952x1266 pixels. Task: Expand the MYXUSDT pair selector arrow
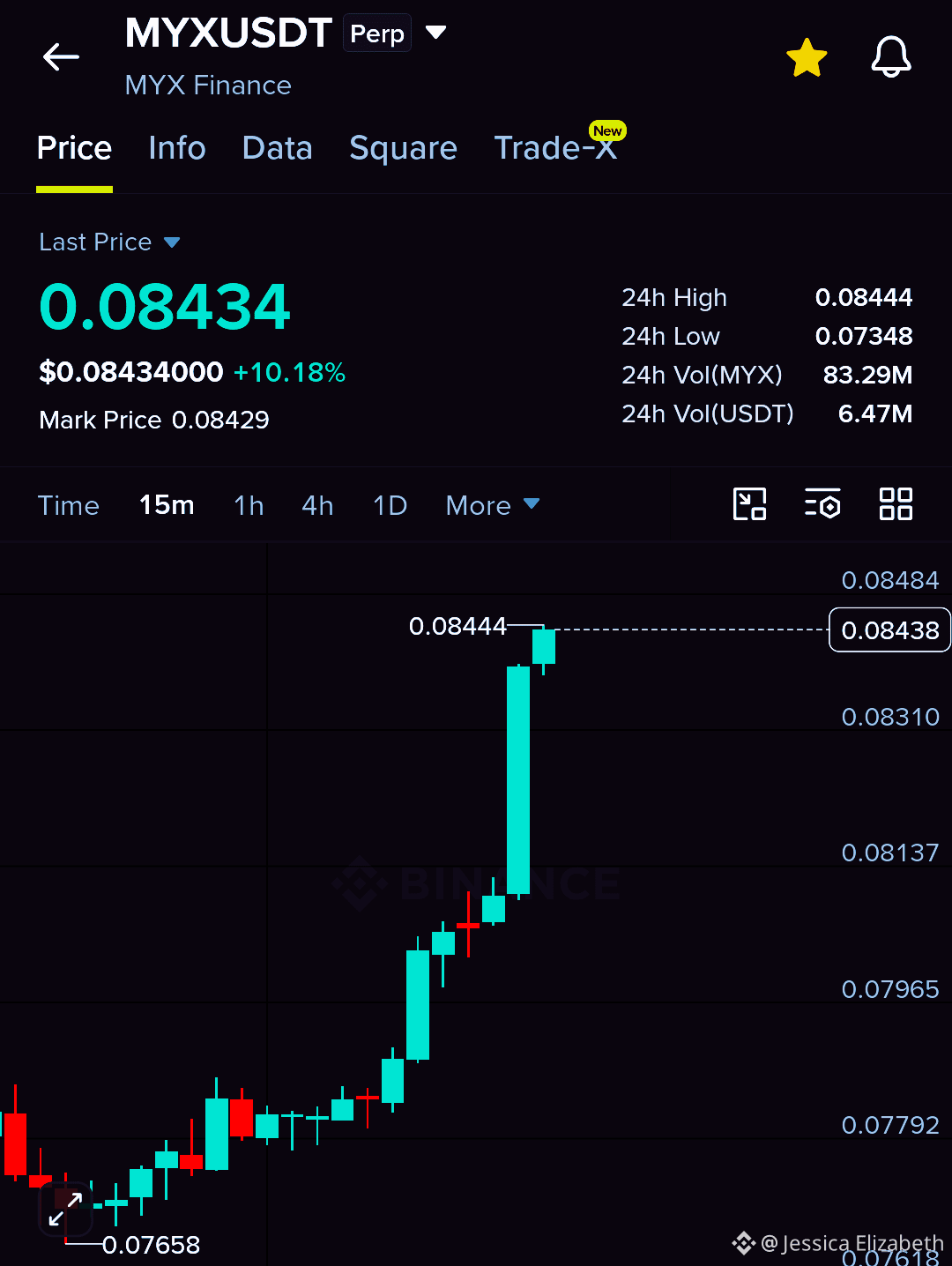tap(435, 34)
